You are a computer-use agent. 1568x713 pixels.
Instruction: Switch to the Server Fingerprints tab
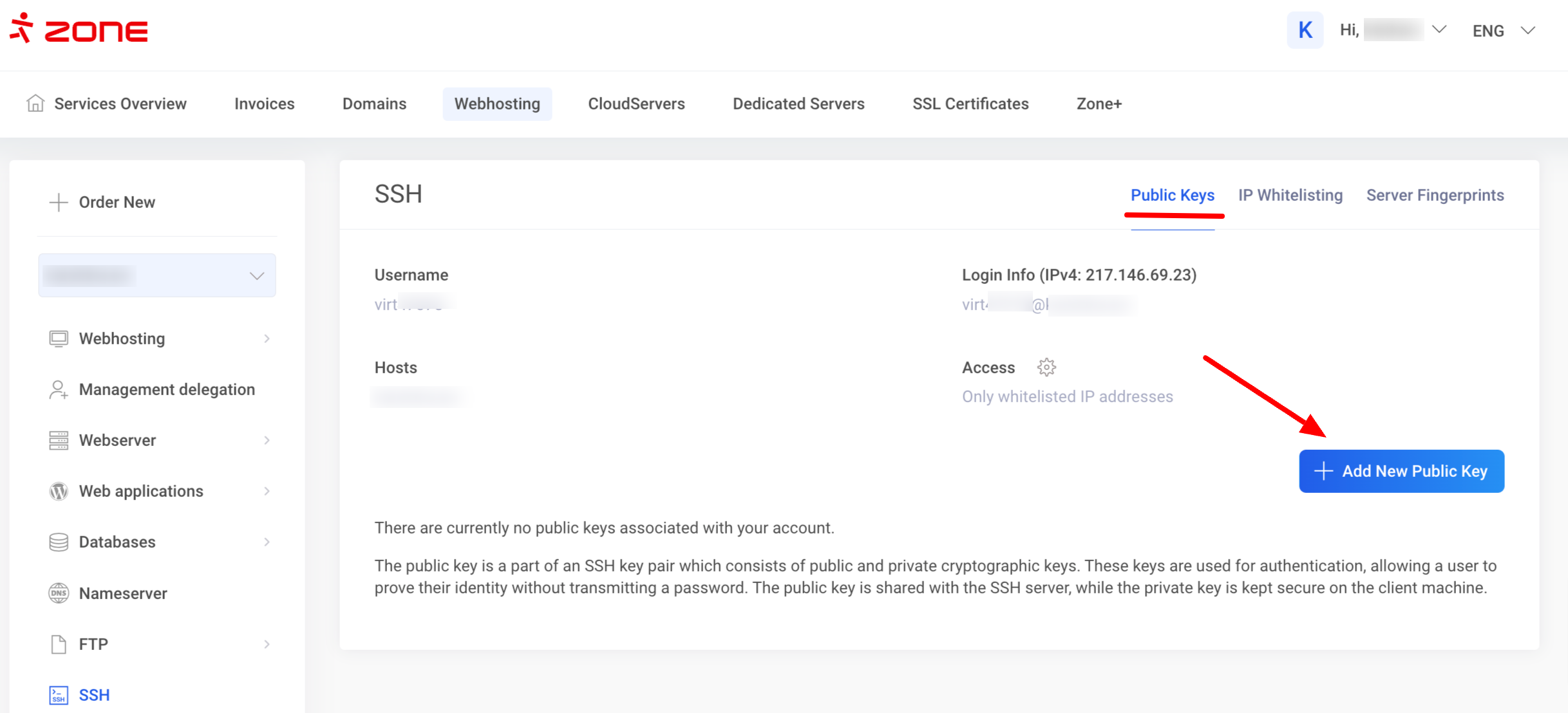[1435, 195]
